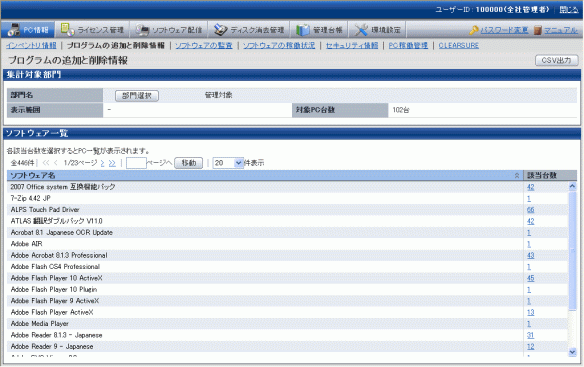Click the manual book icon
The width and height of the screenshot is (584, 367).
(x=537, y=30)
